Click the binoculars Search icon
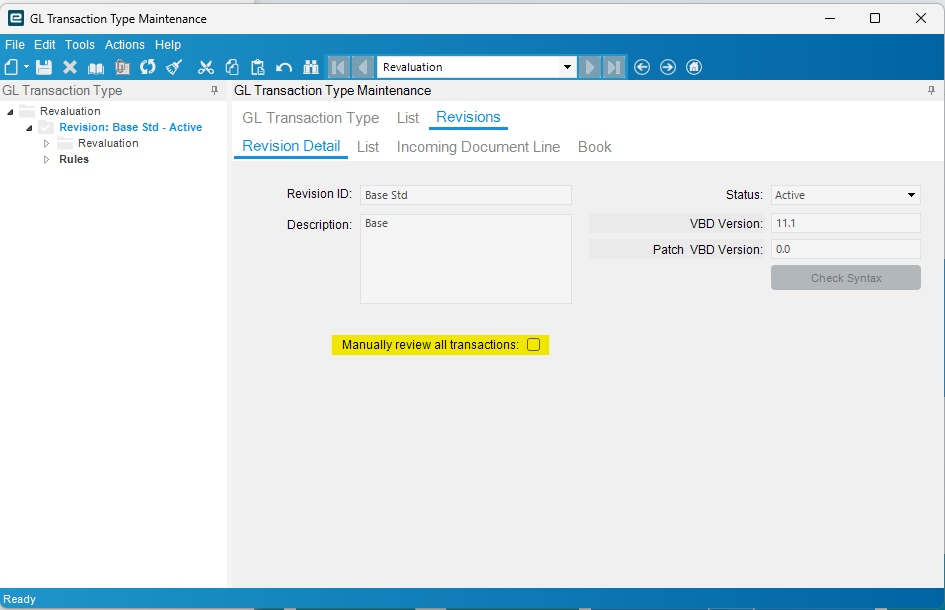Screen dimensions: 945x610 pos(311,67)
